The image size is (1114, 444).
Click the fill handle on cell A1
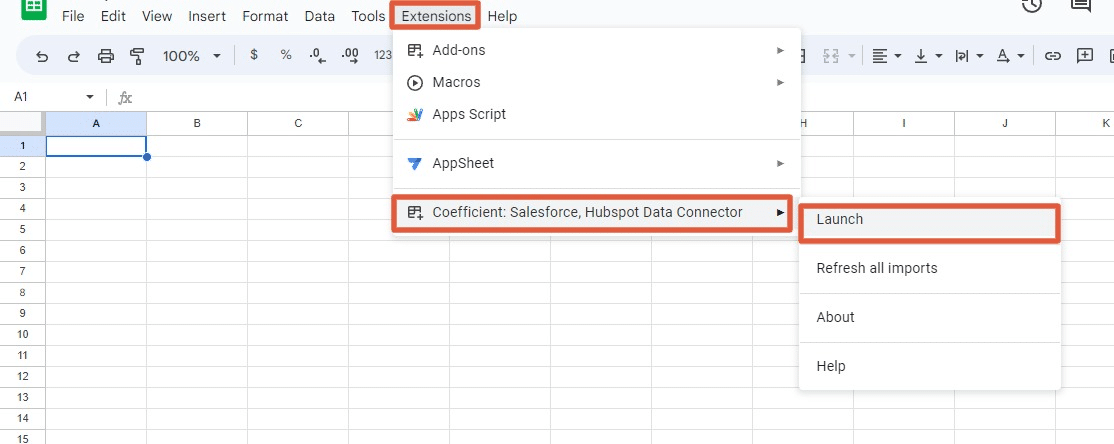(x=147, y=156)
